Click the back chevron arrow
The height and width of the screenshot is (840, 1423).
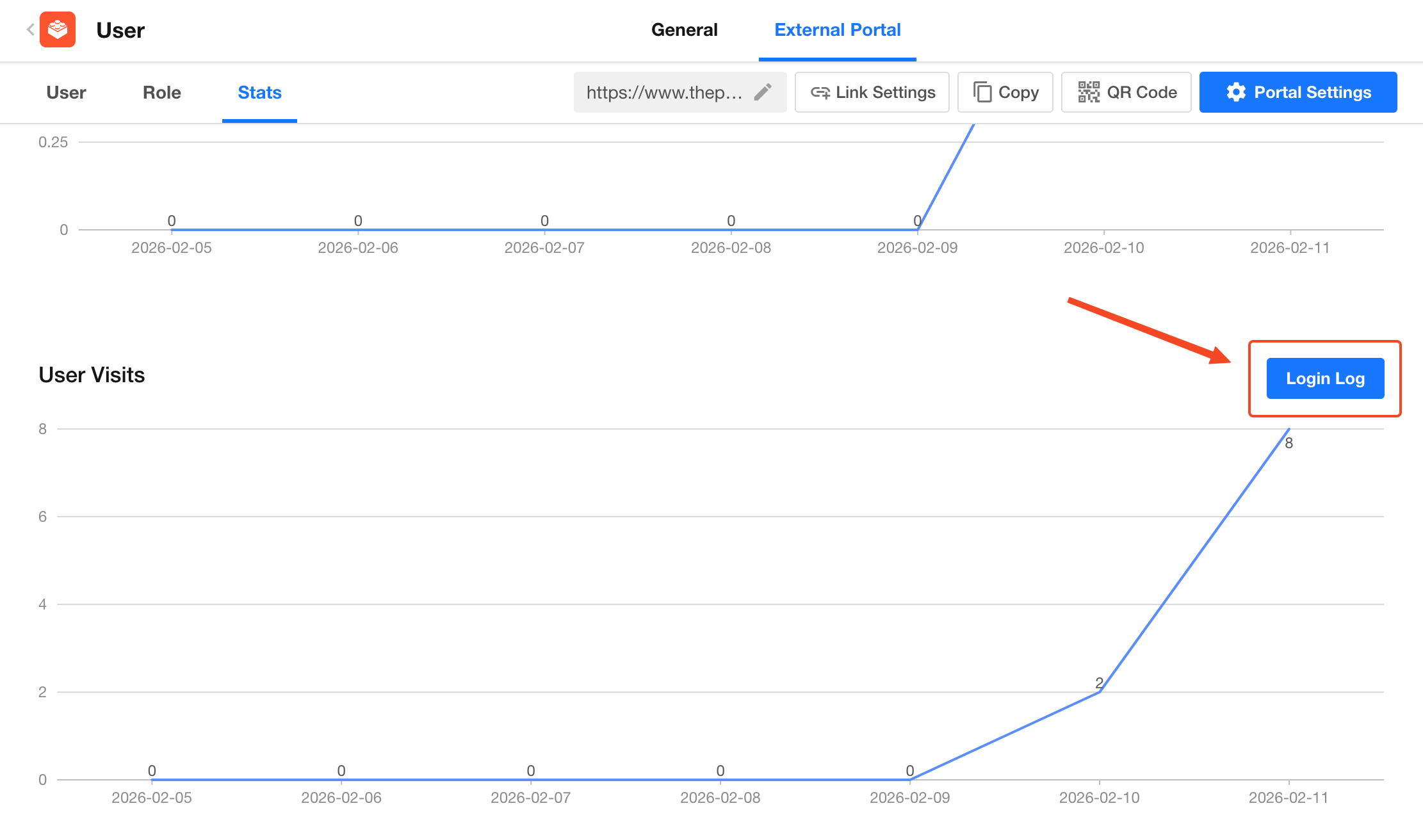[30, 29]
